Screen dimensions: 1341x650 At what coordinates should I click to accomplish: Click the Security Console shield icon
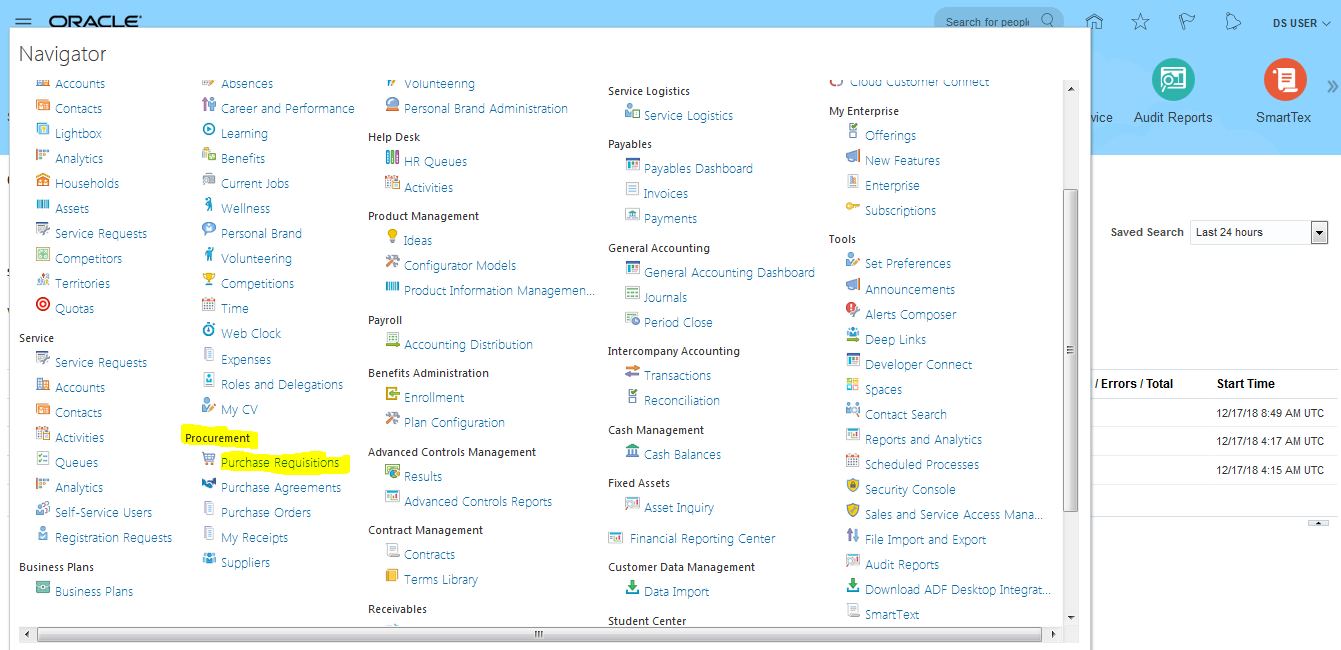coord(852,487)
